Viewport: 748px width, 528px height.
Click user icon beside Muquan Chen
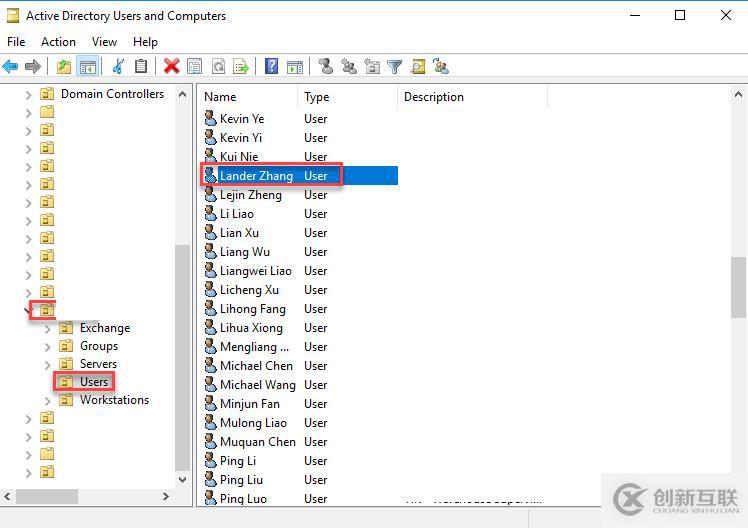[210, 442]
